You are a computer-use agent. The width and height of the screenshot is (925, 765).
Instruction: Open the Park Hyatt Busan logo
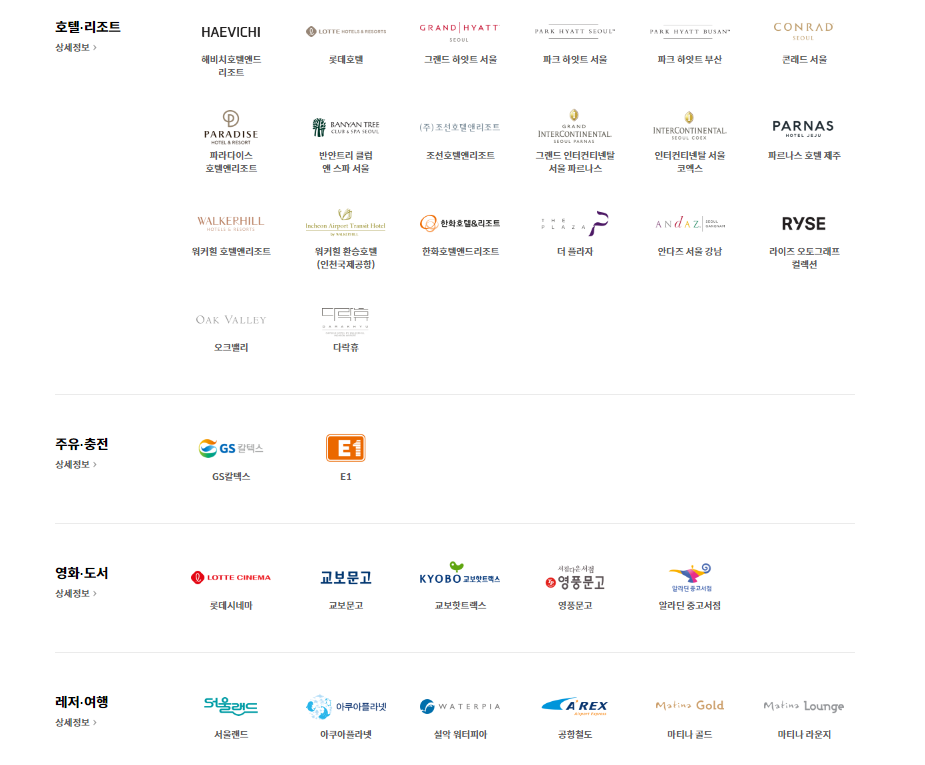[690, 32]
